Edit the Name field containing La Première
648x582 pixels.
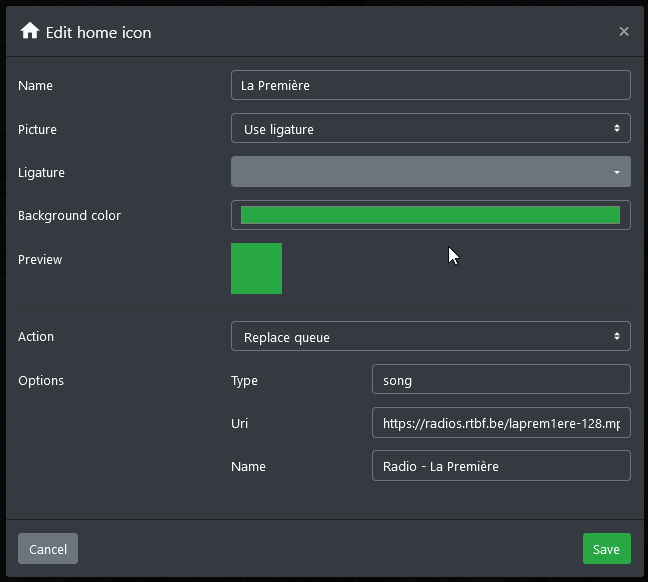pyautogui.click(x=431, y=85)
